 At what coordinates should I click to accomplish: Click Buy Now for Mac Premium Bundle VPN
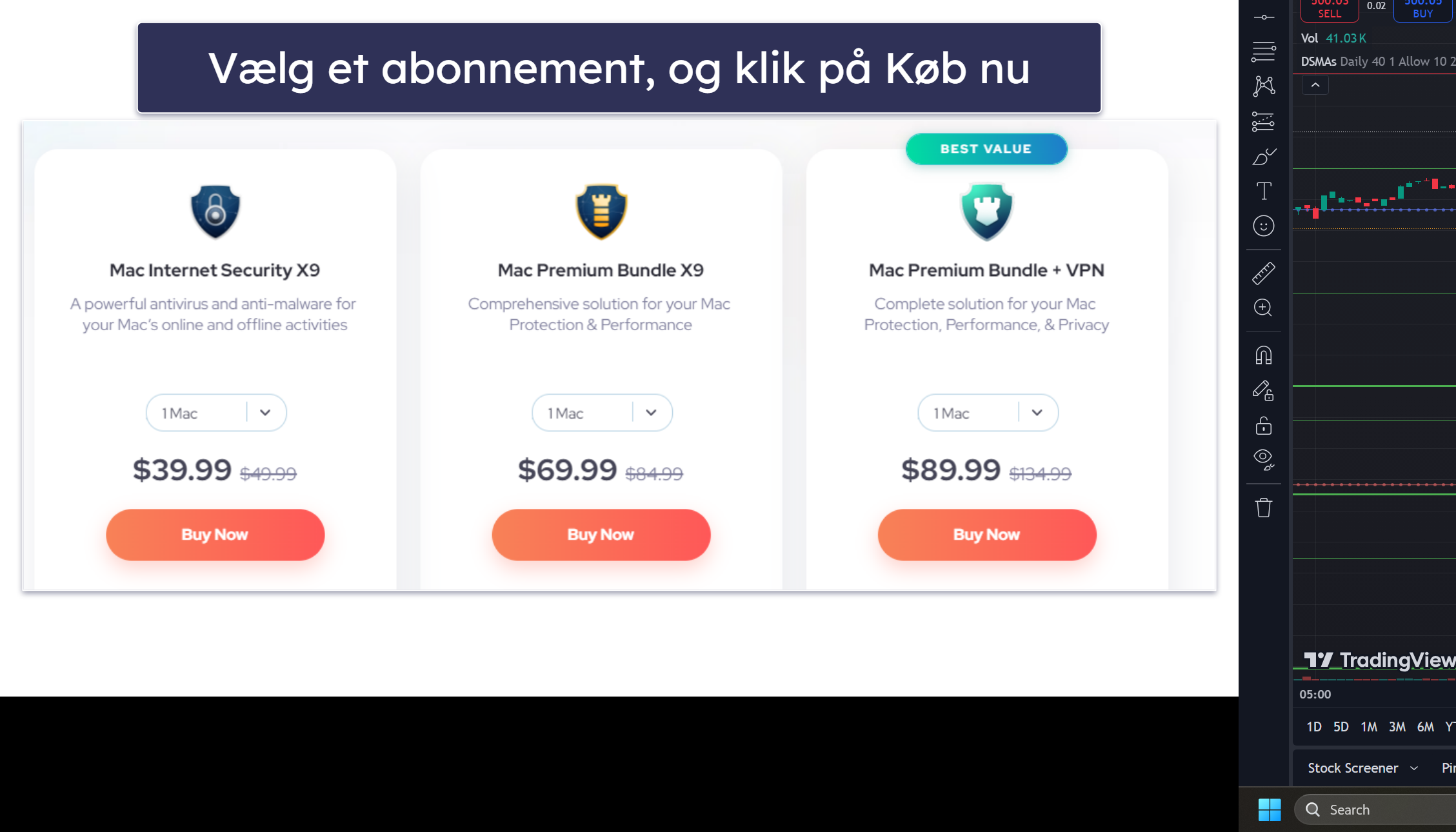[x=986, y=534]
